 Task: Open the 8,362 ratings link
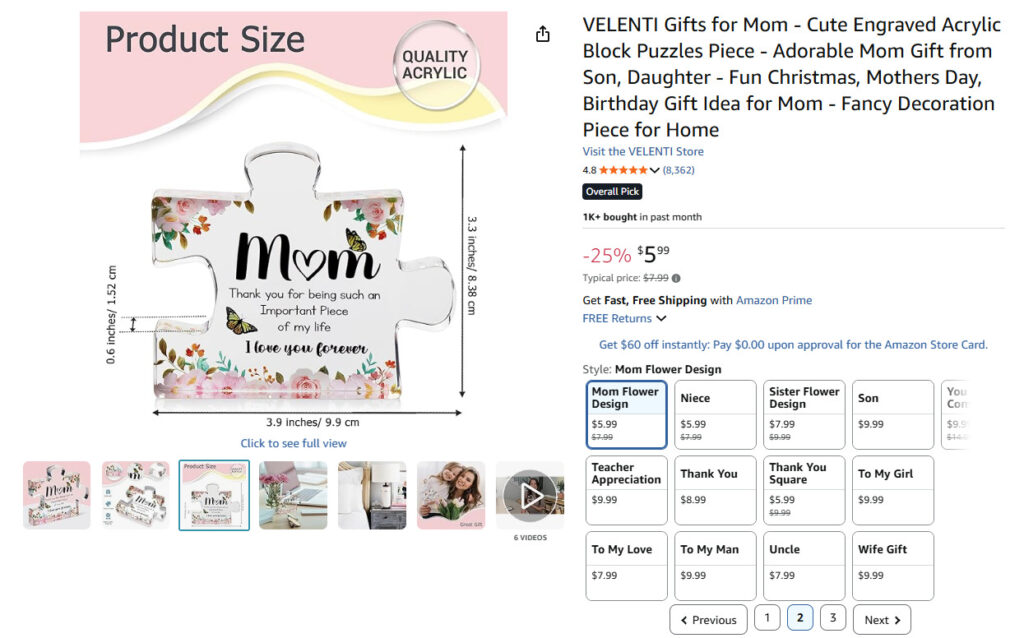click(679, 170)
